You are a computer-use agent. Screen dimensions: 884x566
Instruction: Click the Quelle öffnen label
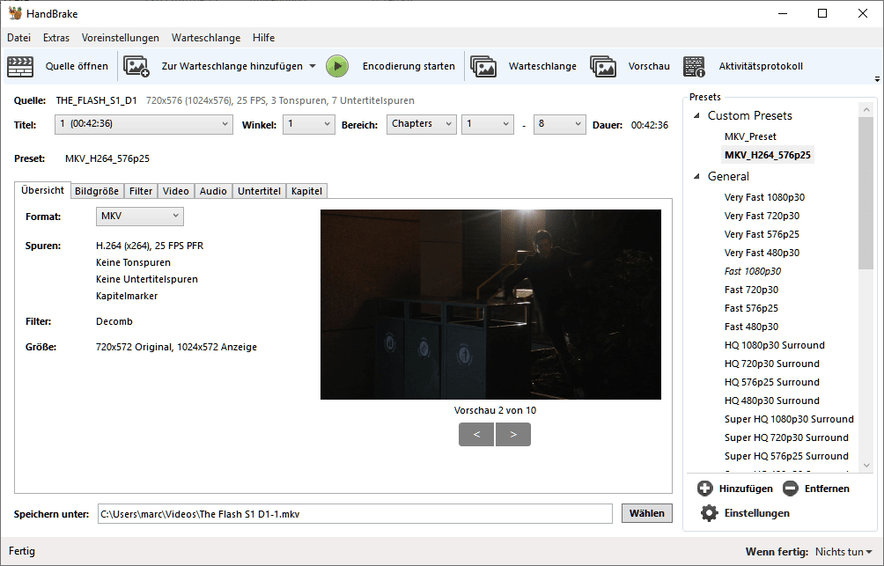pyautogui.click(x=77, y=66)
